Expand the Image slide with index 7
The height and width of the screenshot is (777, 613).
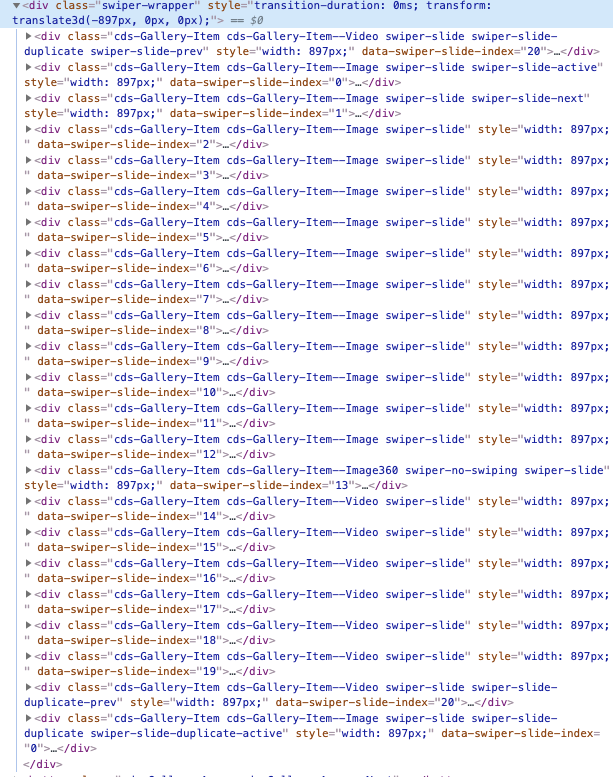[29, 284]
